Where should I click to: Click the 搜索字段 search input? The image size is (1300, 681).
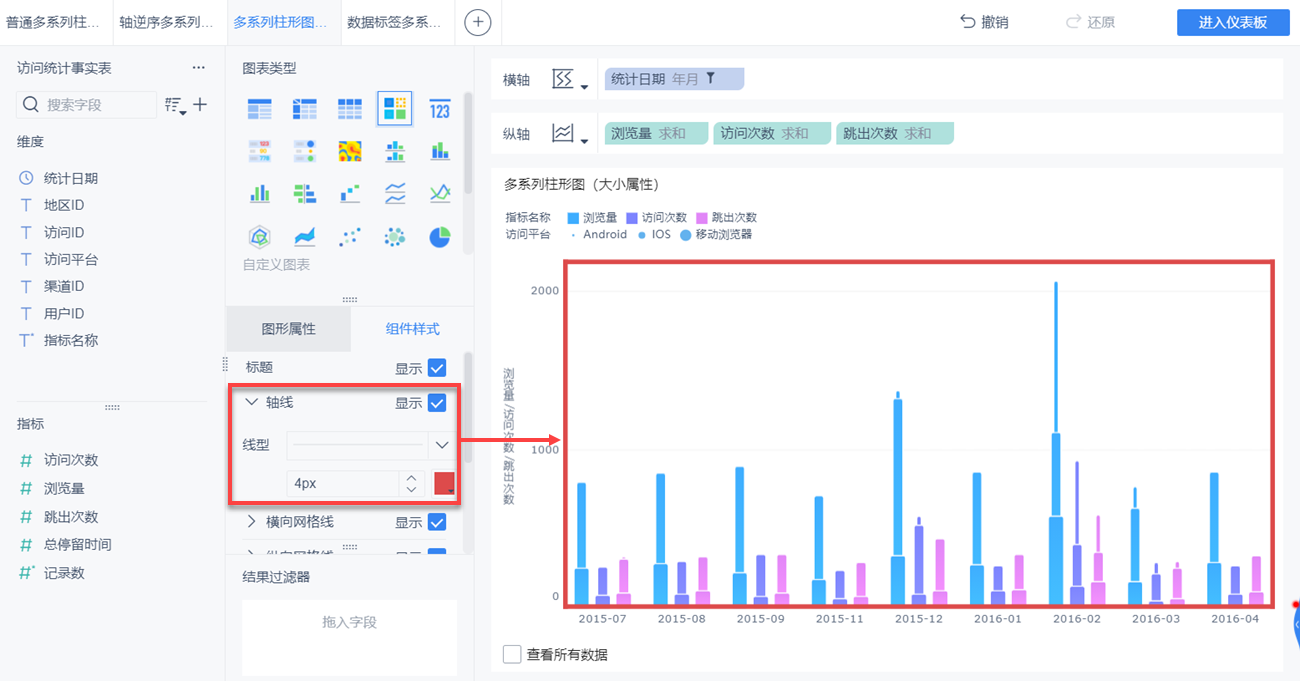[87, 104]
